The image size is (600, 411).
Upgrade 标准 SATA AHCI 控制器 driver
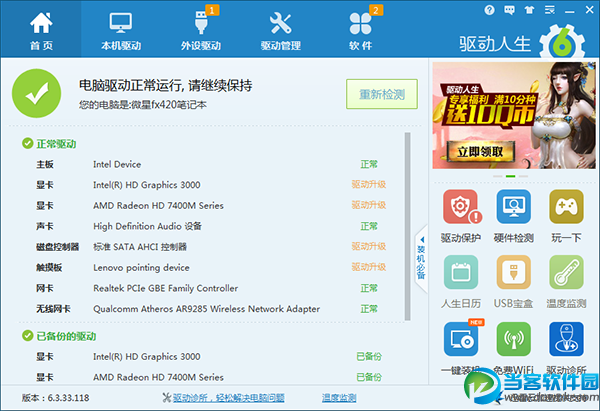coord(368,246)
